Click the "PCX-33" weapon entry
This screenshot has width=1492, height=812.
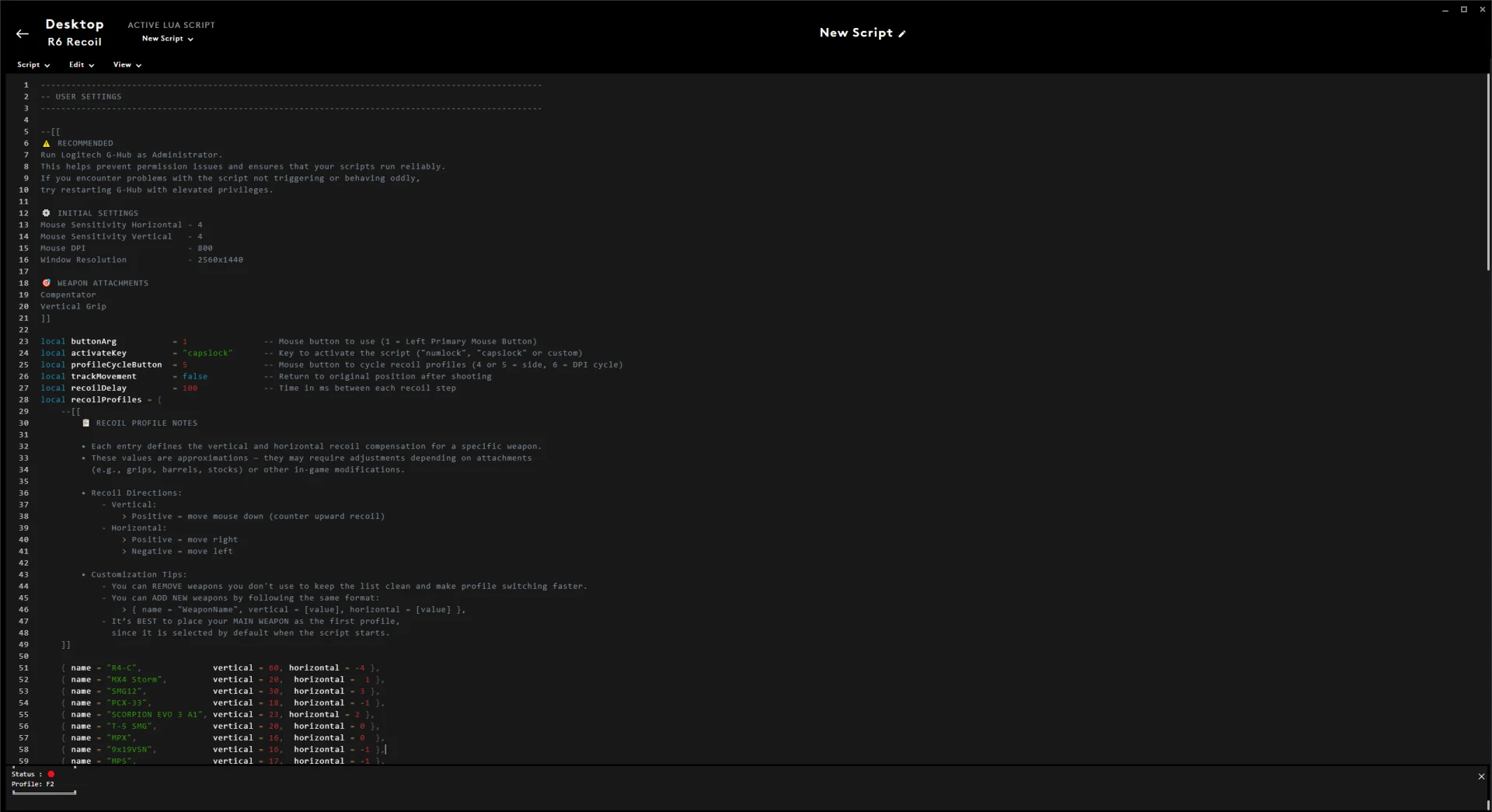tap(127, 703)
